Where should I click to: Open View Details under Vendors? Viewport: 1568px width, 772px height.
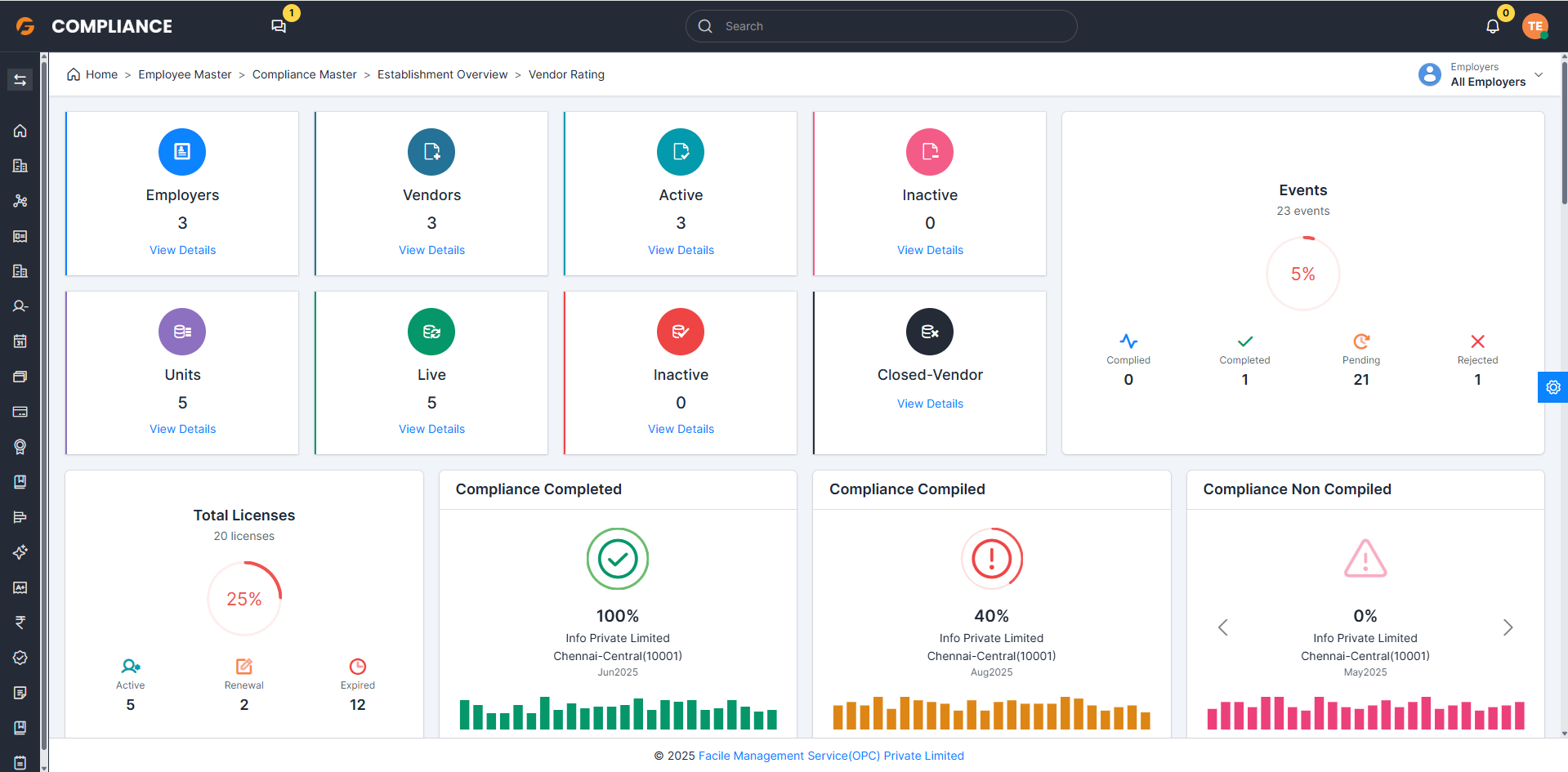431,250
